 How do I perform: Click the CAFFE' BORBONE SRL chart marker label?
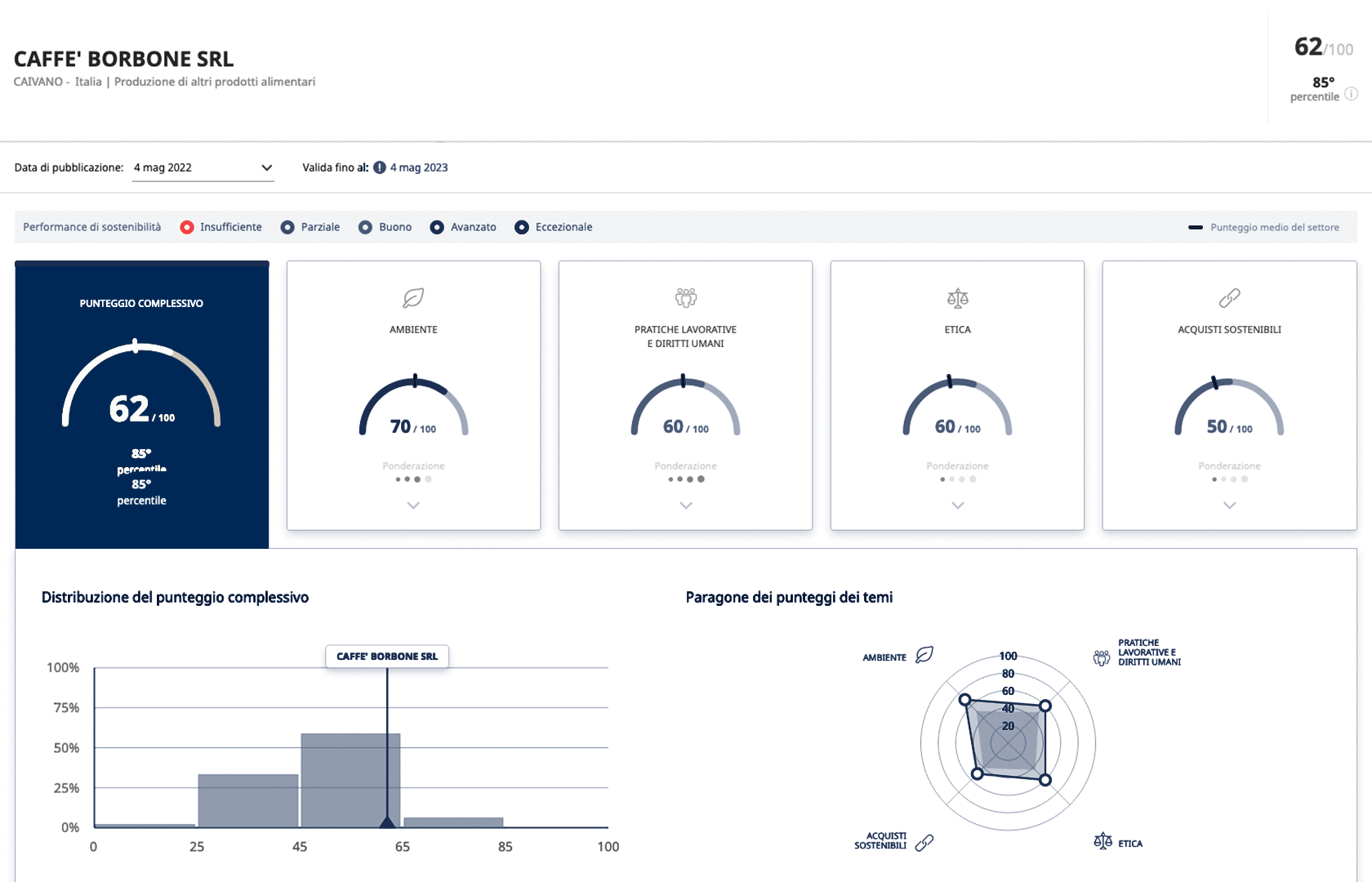[387, 657]
